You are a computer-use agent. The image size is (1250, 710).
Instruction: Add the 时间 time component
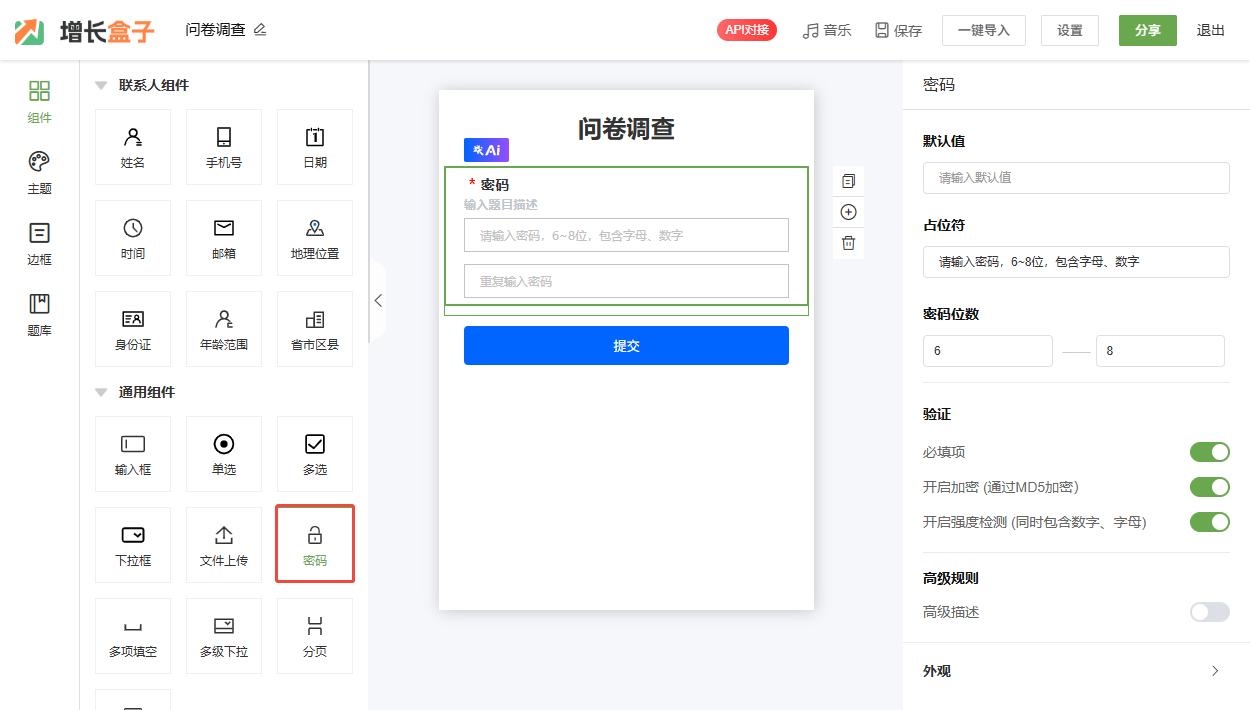(x=133, y=238)
